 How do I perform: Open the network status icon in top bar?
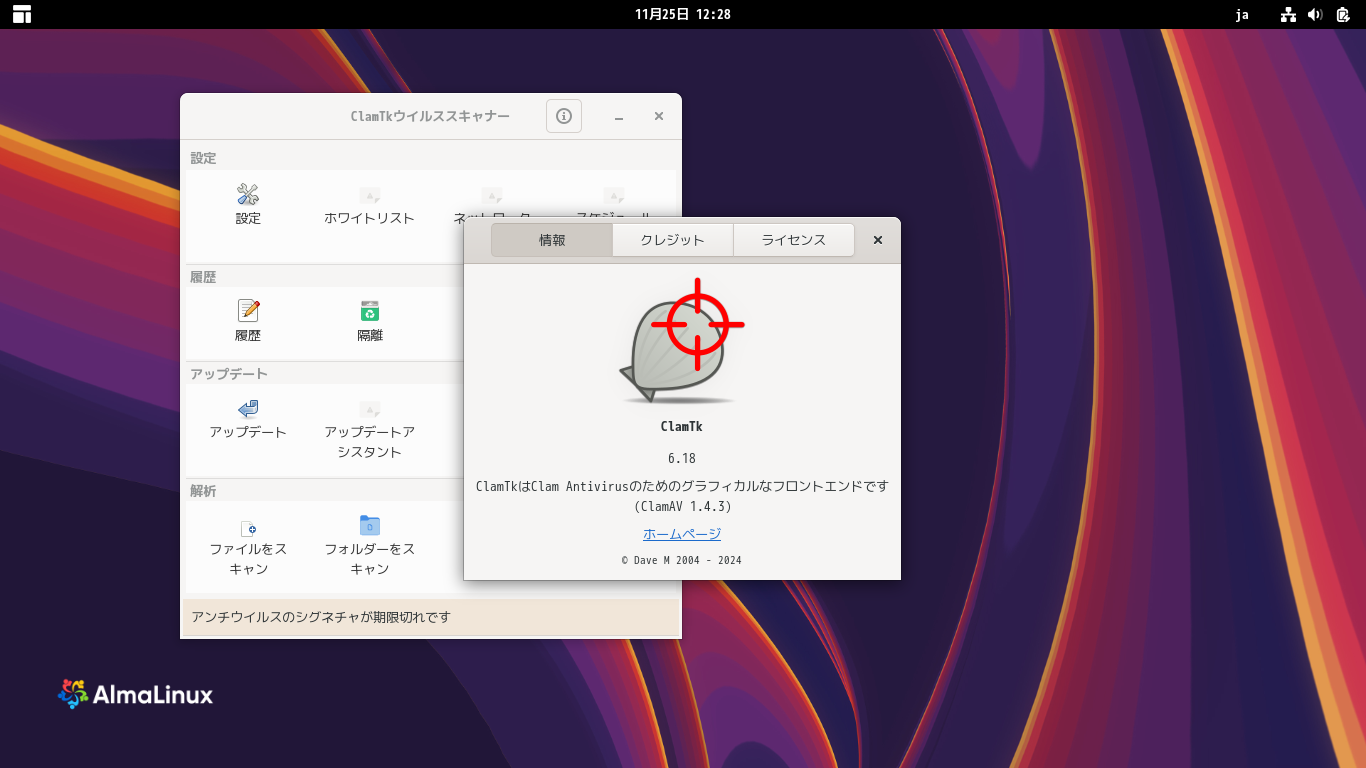click(1288, 14)
